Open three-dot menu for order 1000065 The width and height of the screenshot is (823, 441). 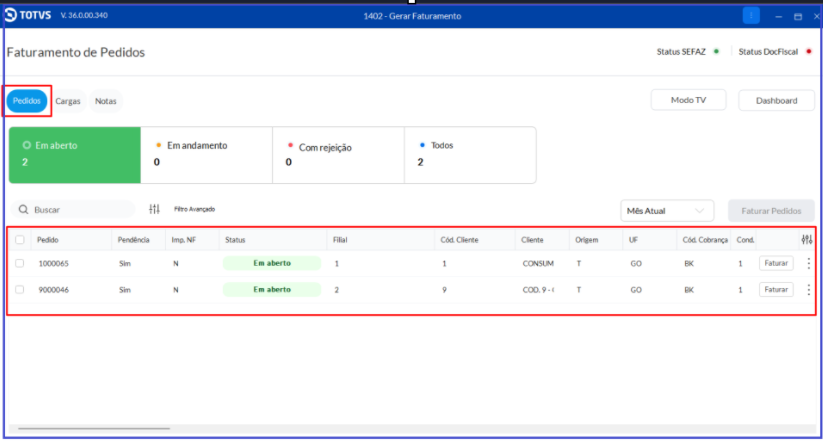[808, 264]
